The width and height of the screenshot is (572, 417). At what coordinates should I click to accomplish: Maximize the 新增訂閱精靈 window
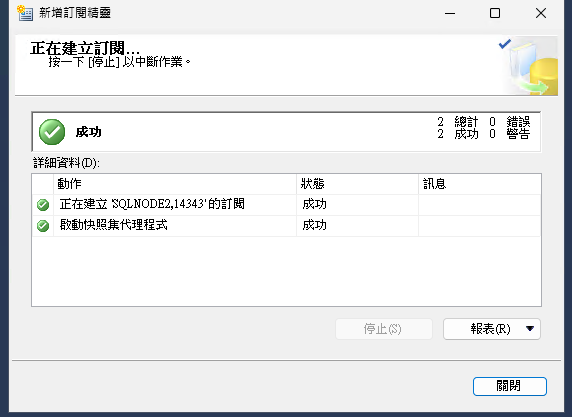[495, 13]
